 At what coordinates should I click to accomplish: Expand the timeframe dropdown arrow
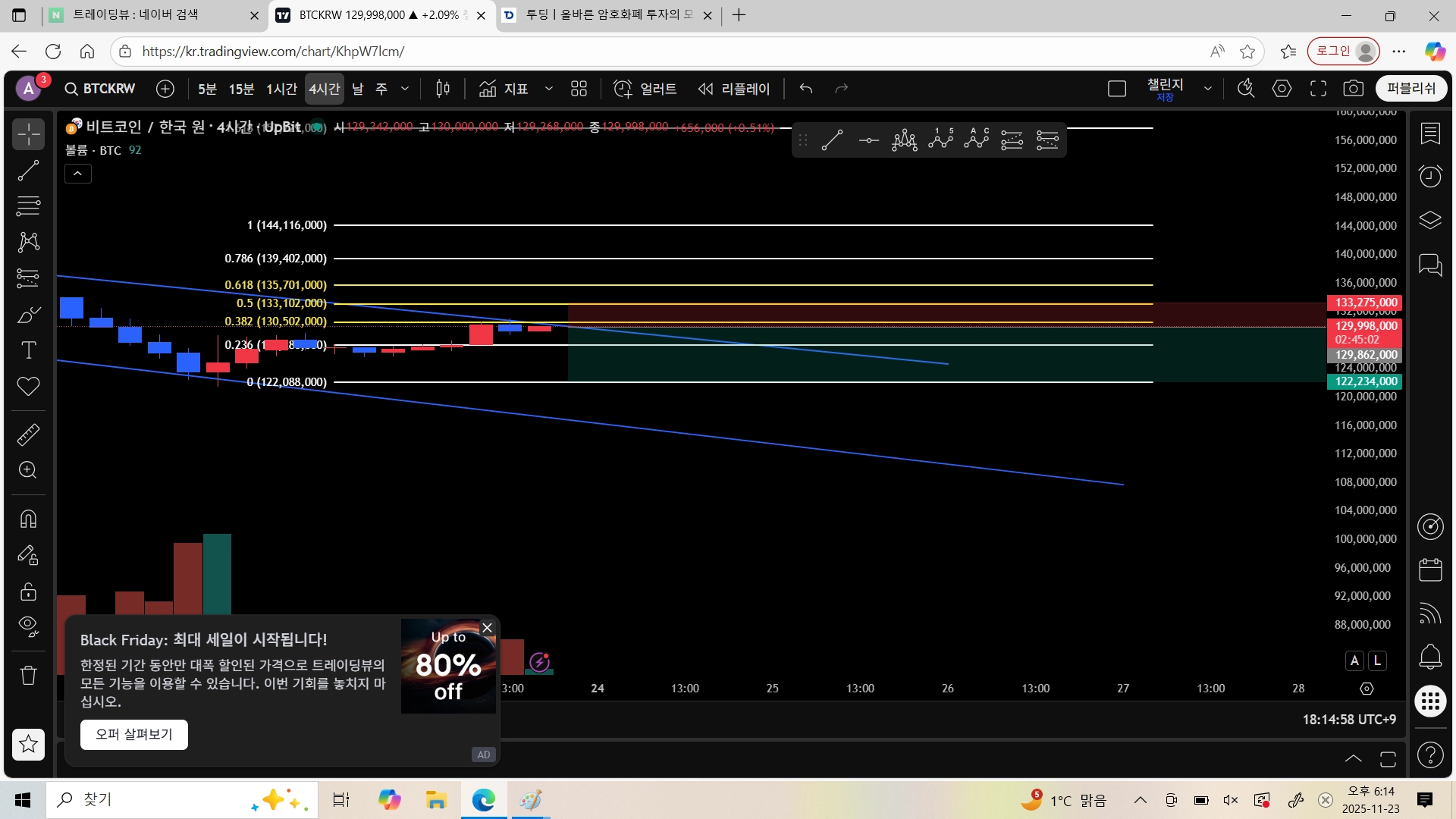405,89
